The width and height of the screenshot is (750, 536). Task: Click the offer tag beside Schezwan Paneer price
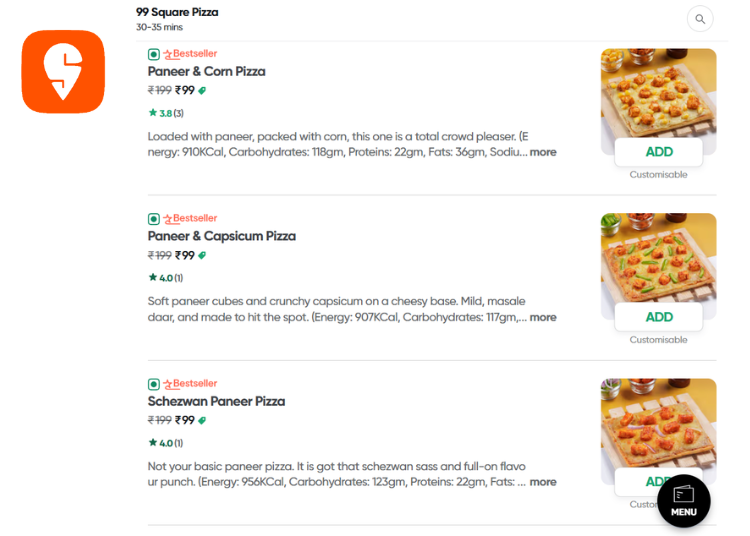(202, 420)
